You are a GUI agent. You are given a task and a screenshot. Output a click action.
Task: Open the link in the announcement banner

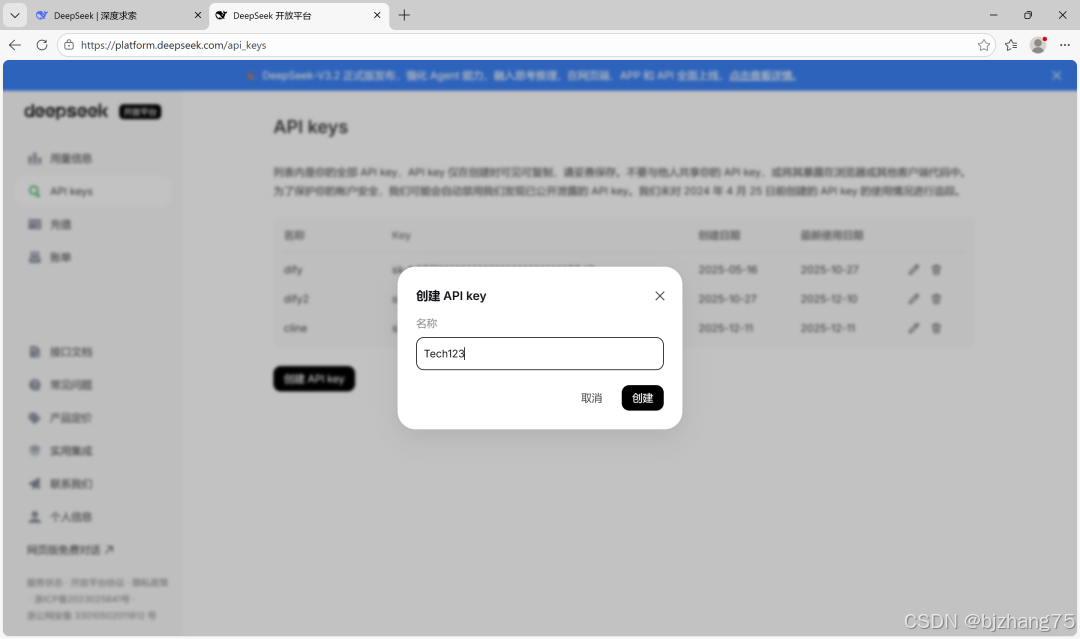click(762, 76)
